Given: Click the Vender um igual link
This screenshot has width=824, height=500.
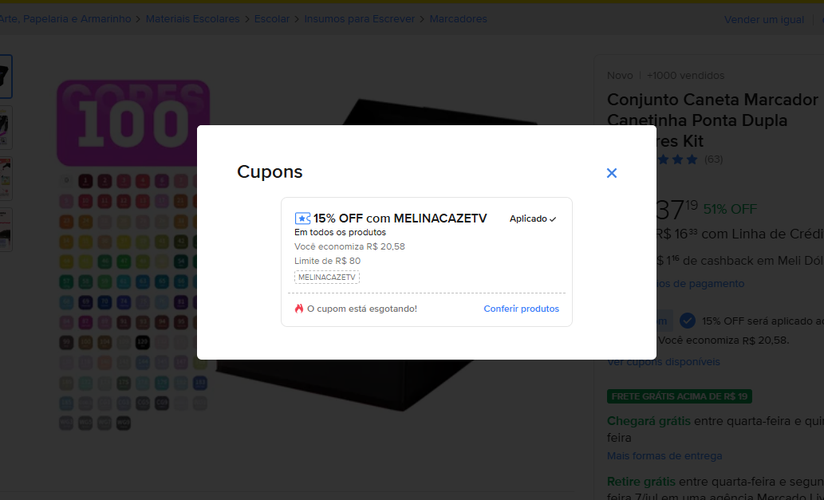Looking at the screenshot, I should tap(764, 20).
